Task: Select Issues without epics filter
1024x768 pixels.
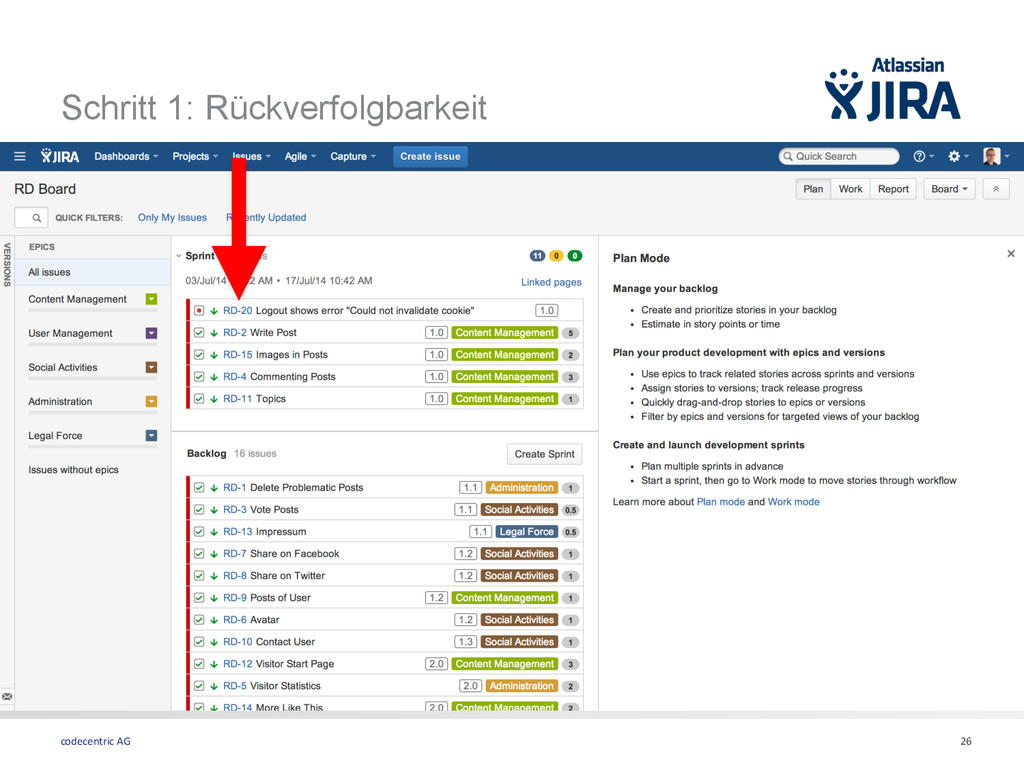Action: click(x=73, y=470)
